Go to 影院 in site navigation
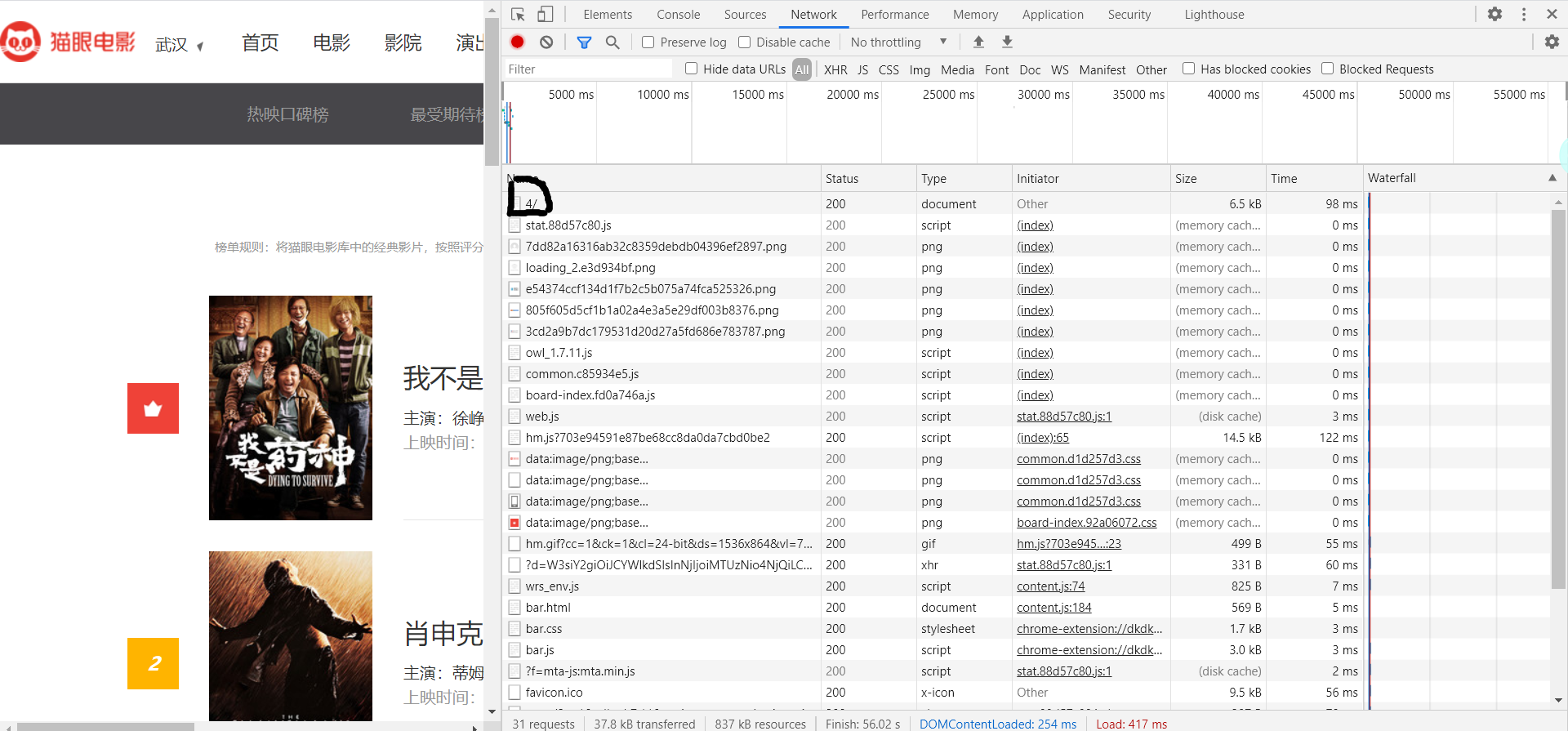The image size is (1568, 731). (x=403, y=42)
